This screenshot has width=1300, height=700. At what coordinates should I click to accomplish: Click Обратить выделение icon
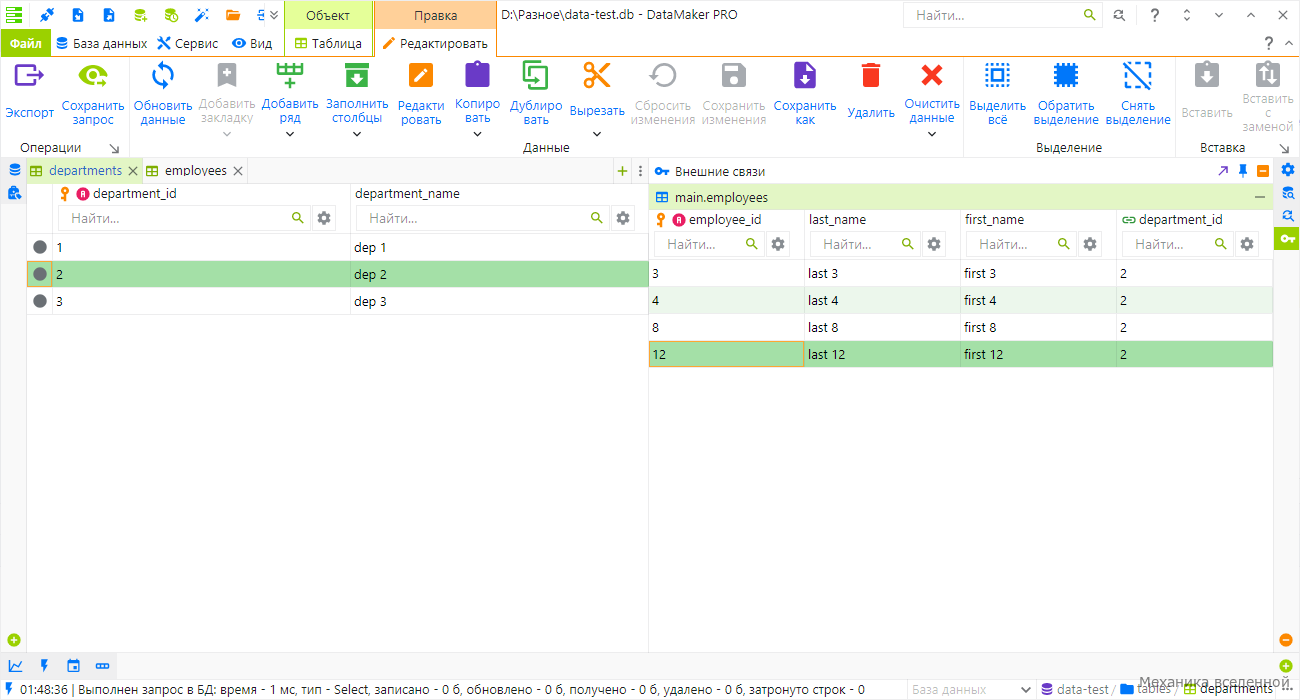(x=1066, y=76)
